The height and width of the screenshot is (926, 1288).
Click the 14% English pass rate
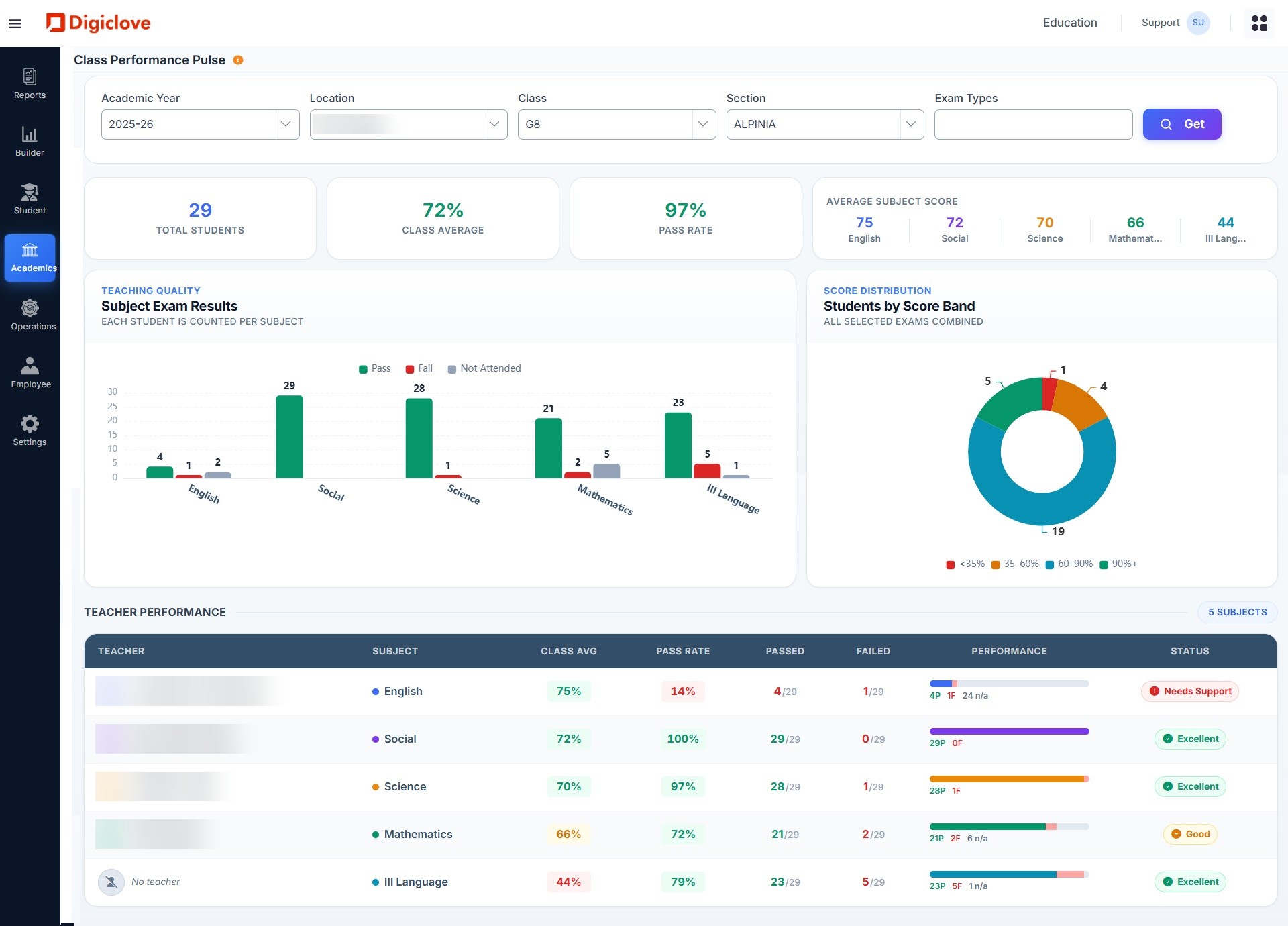(683, 691)
